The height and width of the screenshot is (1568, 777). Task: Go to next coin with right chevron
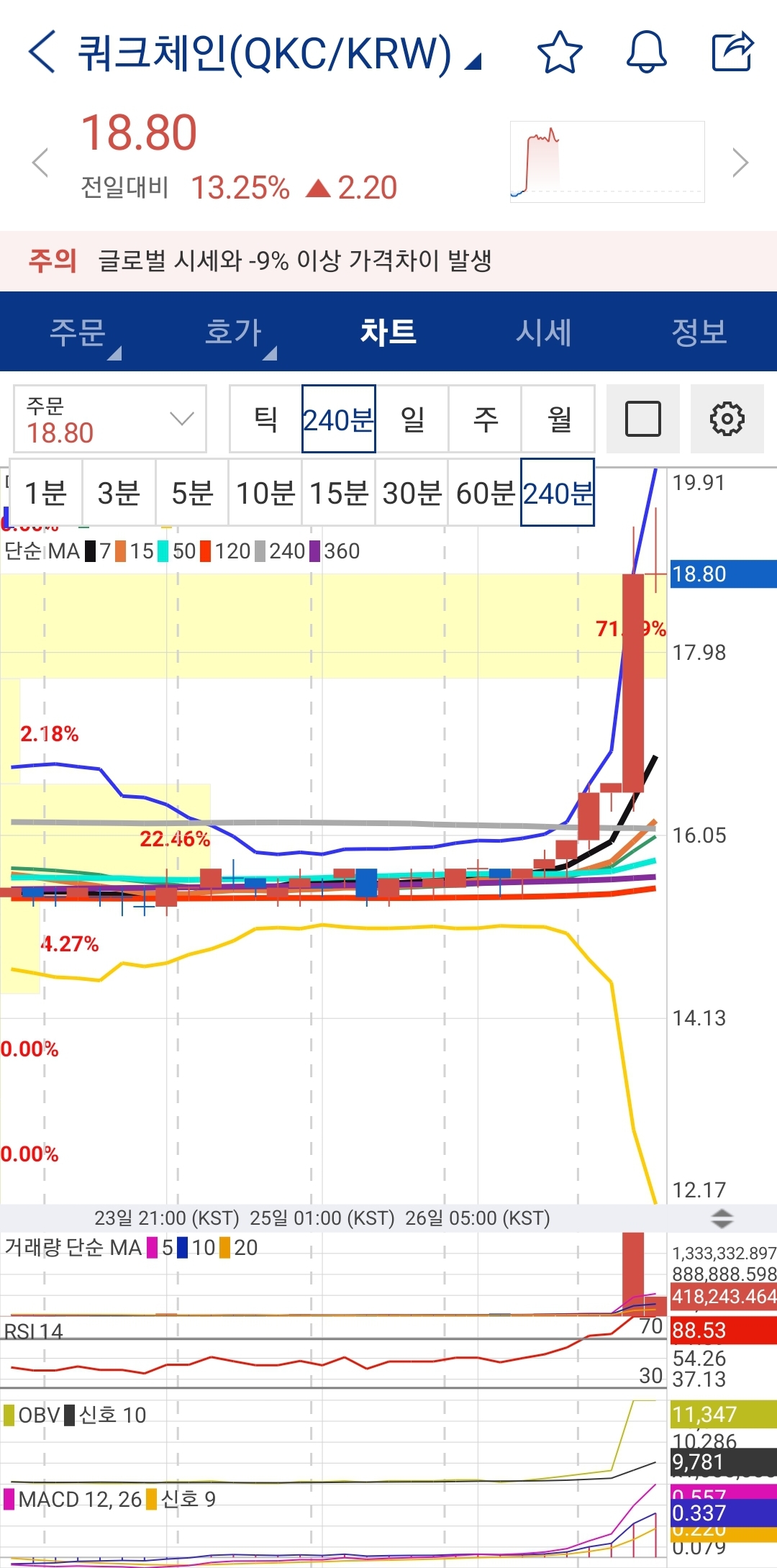[740, 163]
